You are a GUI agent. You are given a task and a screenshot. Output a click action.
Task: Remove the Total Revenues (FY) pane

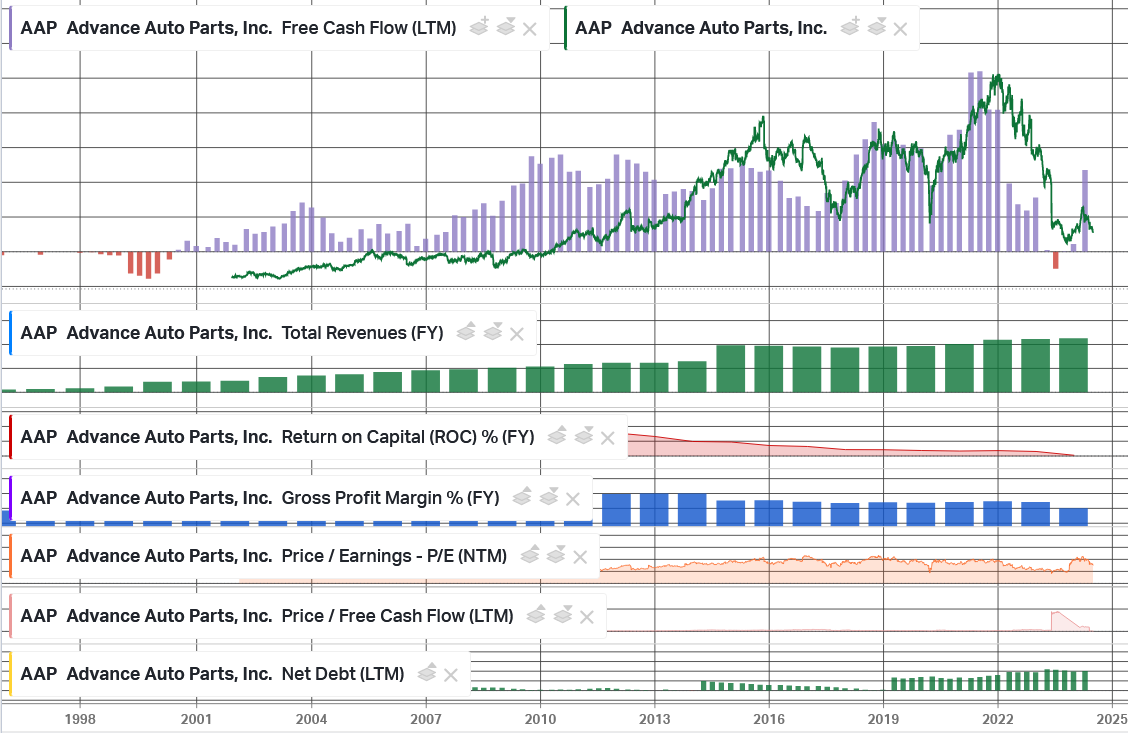tap(517, 334)
